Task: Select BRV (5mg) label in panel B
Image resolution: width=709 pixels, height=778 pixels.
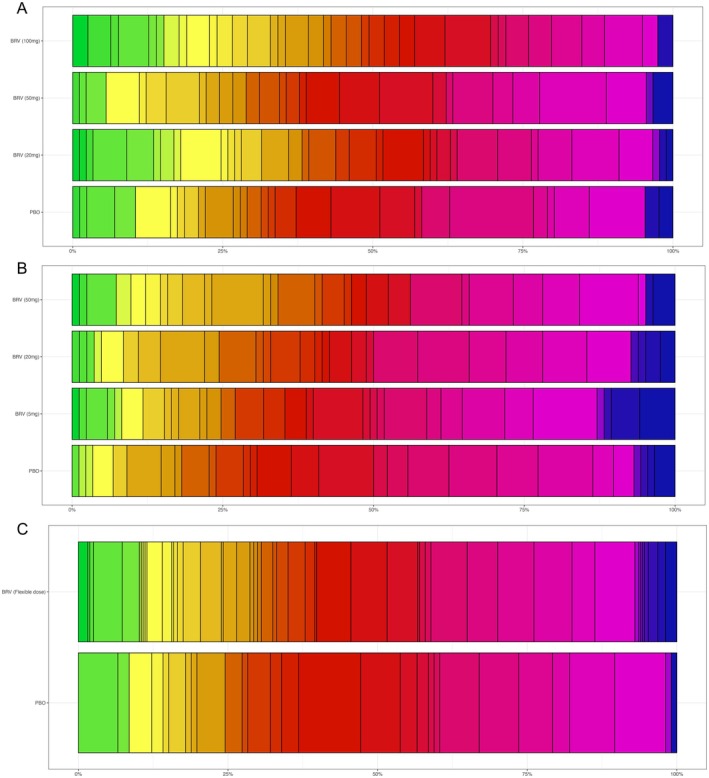Action: (x=27, y=413)
